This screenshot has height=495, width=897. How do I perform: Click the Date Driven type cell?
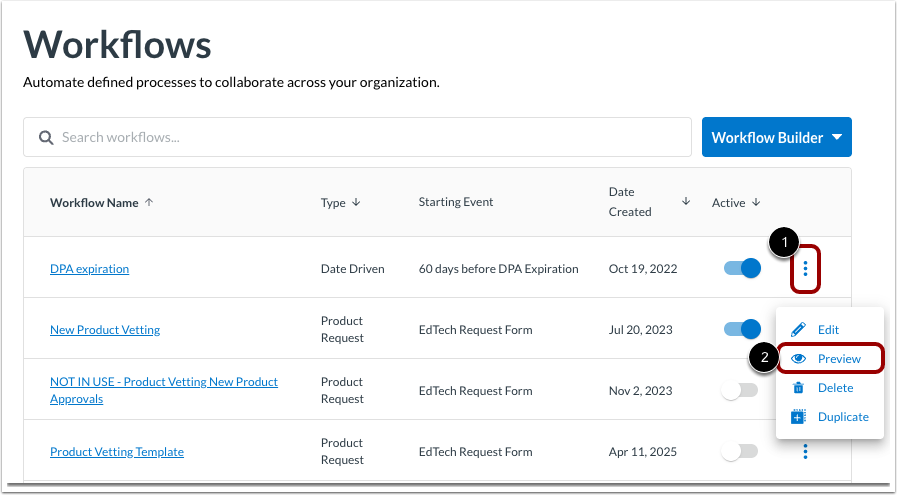[352, 268]
